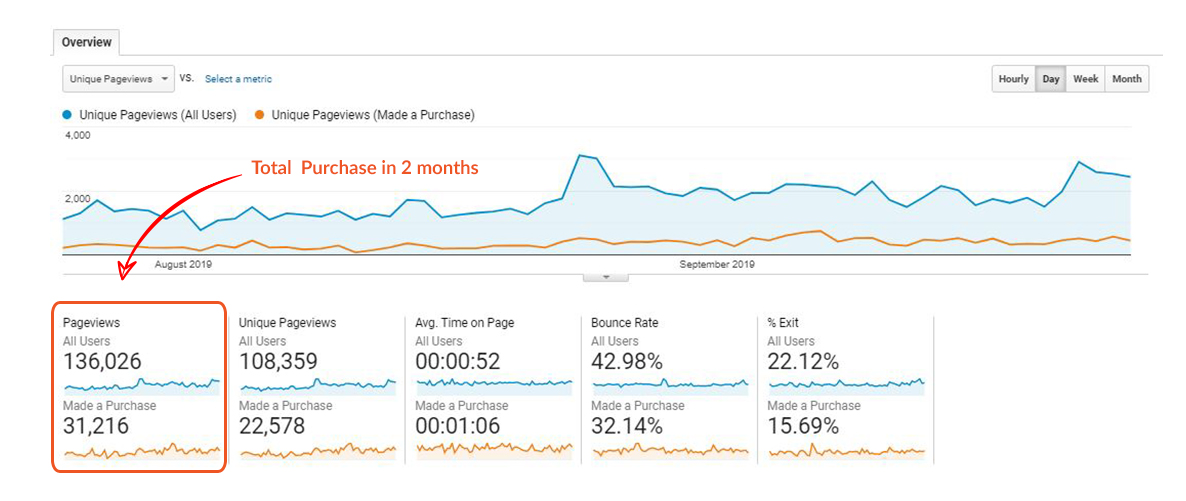Click the blue % Exit sparkline
1186x501 pixels.
click(846, 384)
